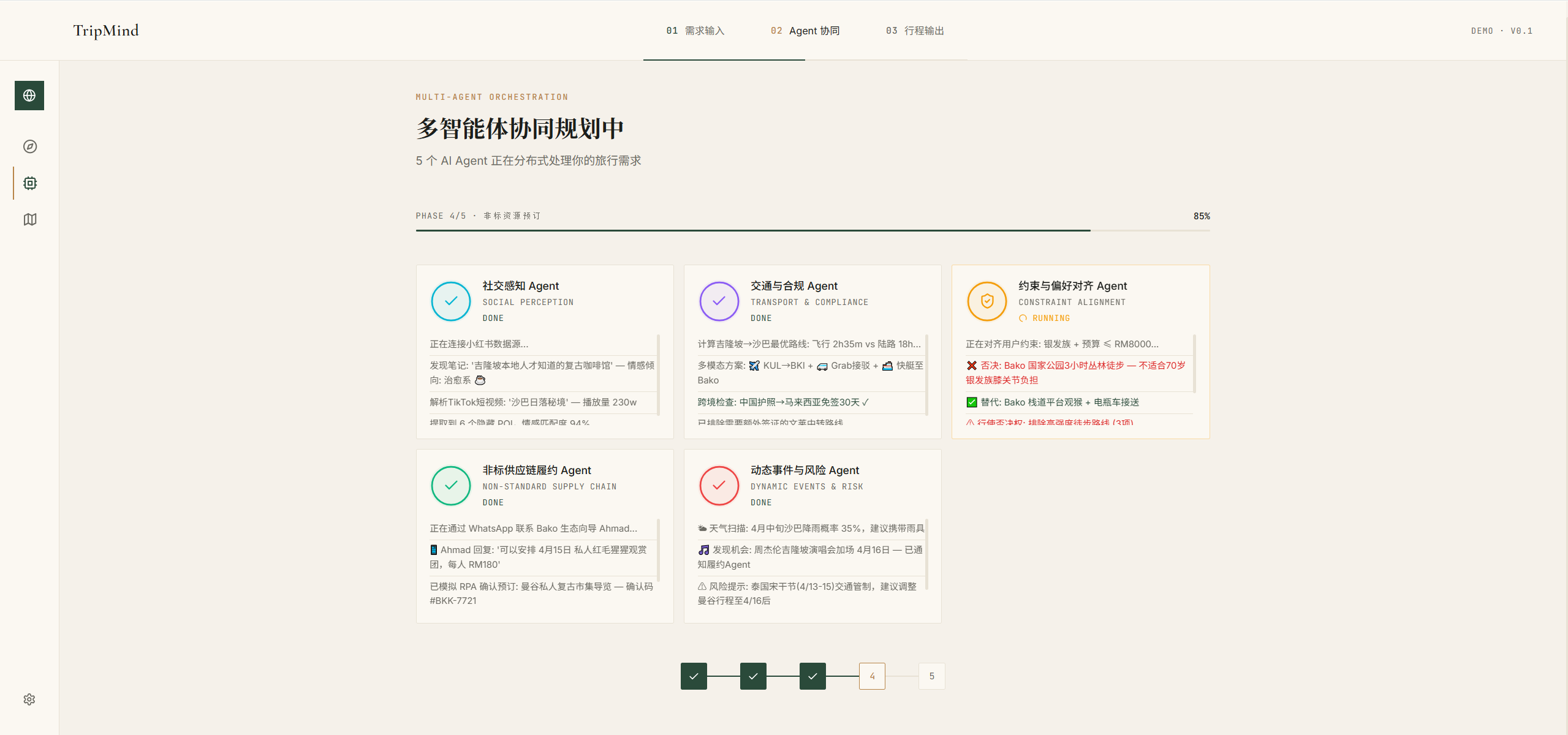Select the chip agent sidebar icon

pos(29,183)
